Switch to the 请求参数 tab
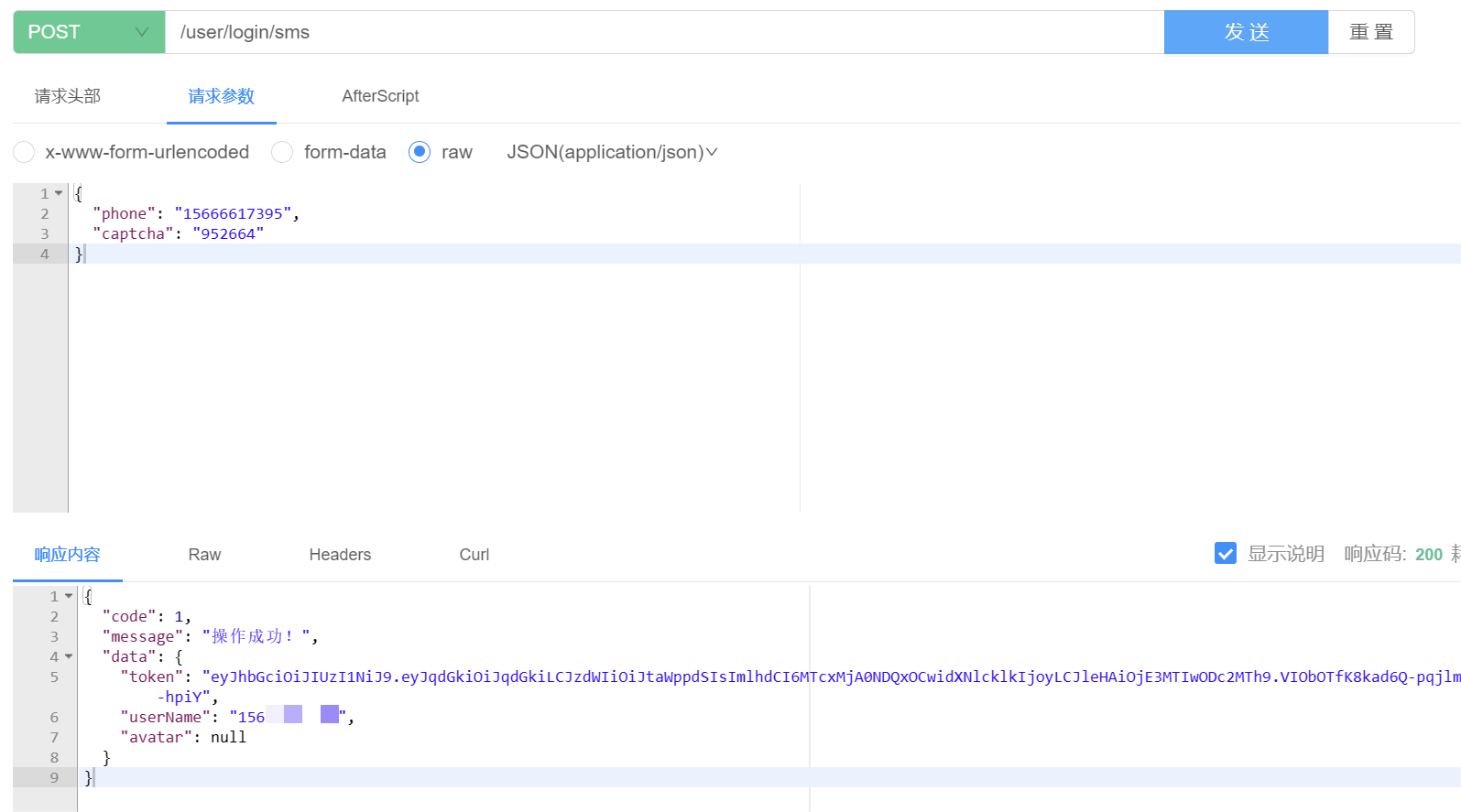The width and height of the screenshot is (1461, 812). coord(222,96)
